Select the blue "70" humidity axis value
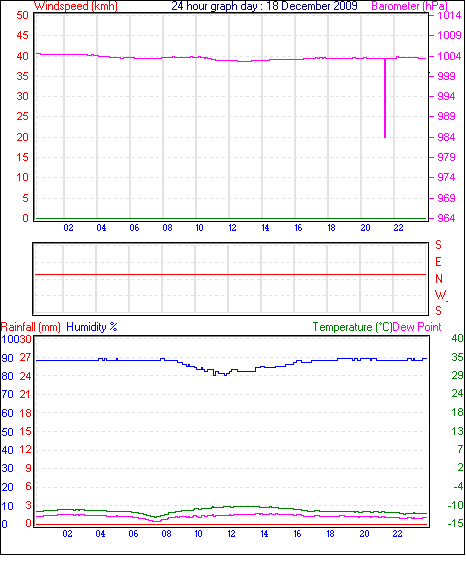466x566 pixels. (x=7, y=394)
